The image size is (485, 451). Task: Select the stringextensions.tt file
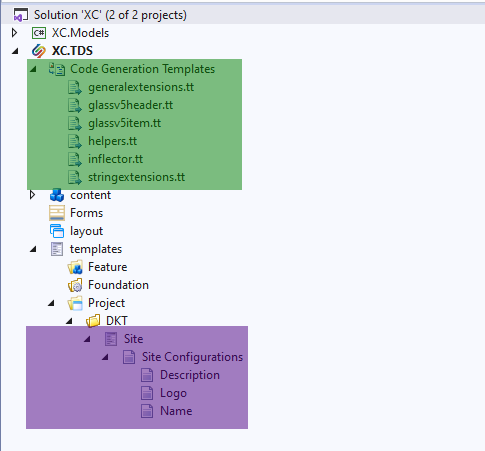tap(136, 177)
